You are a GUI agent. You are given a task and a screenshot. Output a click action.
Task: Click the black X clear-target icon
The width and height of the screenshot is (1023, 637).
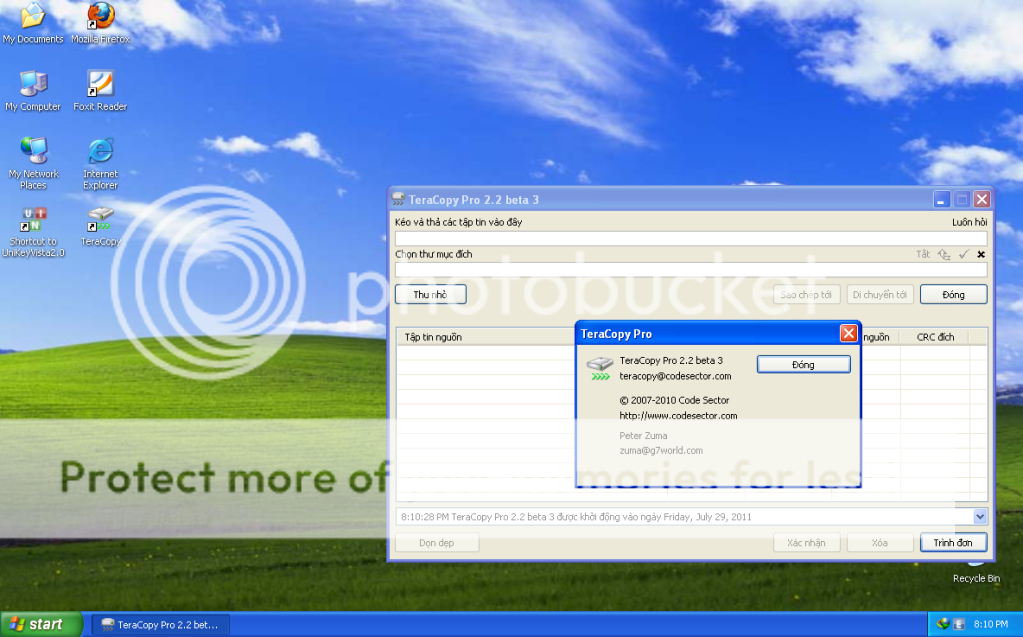point(981,255)
